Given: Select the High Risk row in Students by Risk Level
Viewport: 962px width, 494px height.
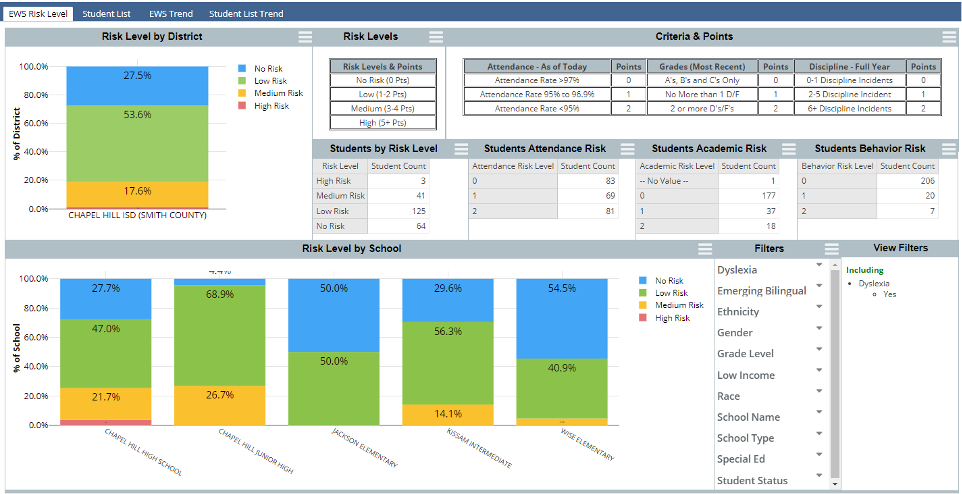Looking at the screenshot, I should pyautogui.click(x=371, y=181).
